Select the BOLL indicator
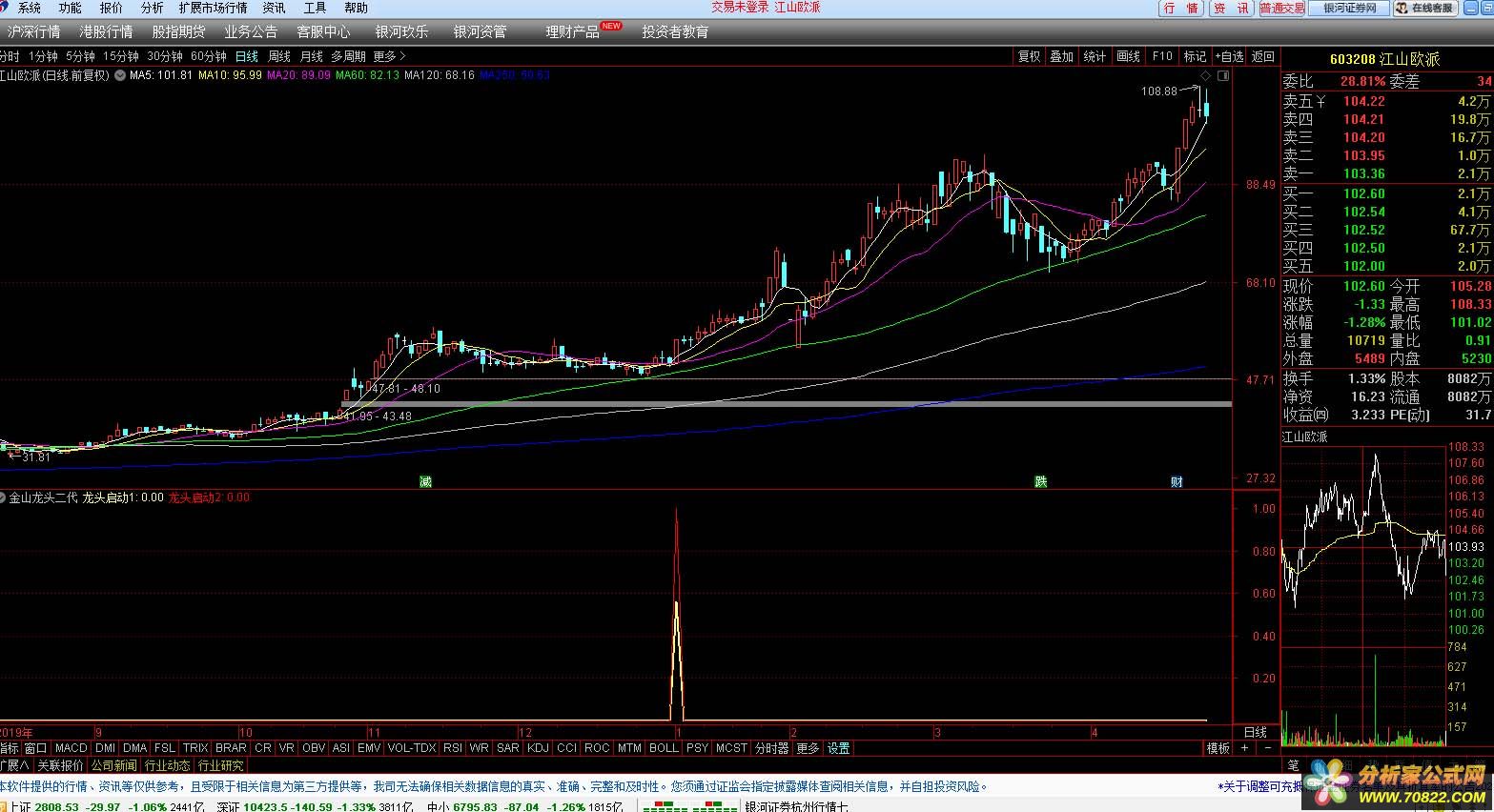Screen dimensions: 1494x812 (664, 748)
